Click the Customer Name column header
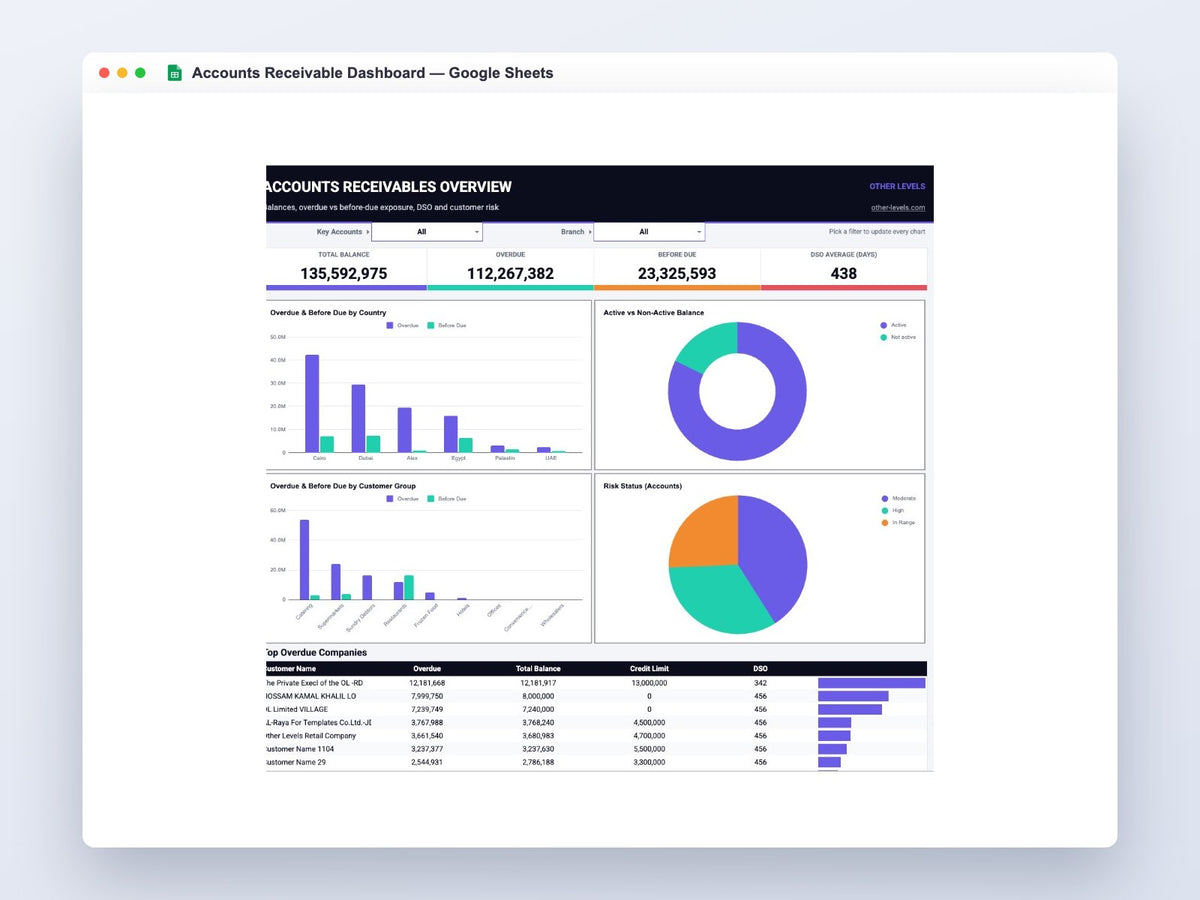This screenshot has width=1200, height=900. pyautogui.click(x=291, y=668)
